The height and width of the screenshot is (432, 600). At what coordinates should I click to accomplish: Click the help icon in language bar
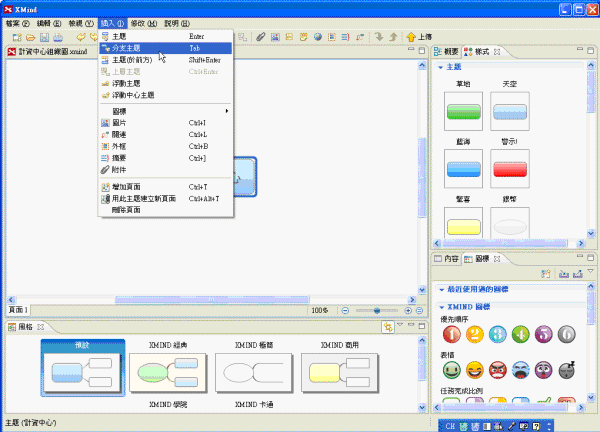coord(536,426)
